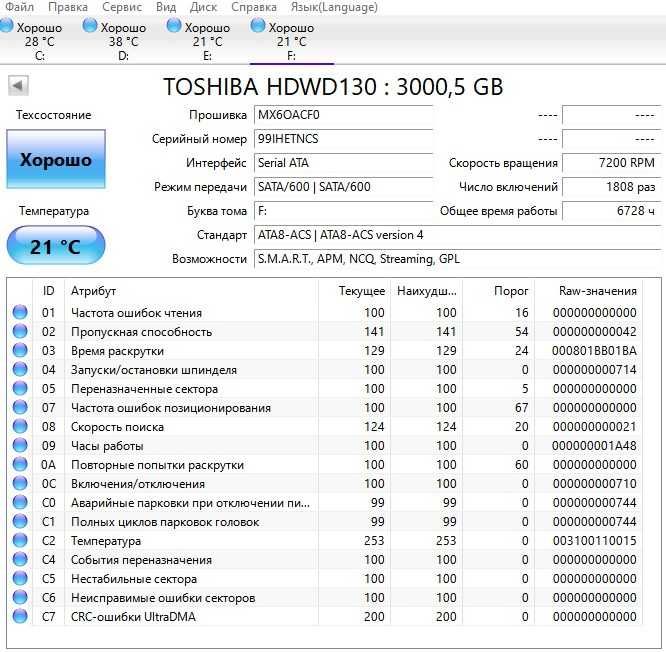Open the Справка menu
666x652 pixels.
(x=254, y=7)
